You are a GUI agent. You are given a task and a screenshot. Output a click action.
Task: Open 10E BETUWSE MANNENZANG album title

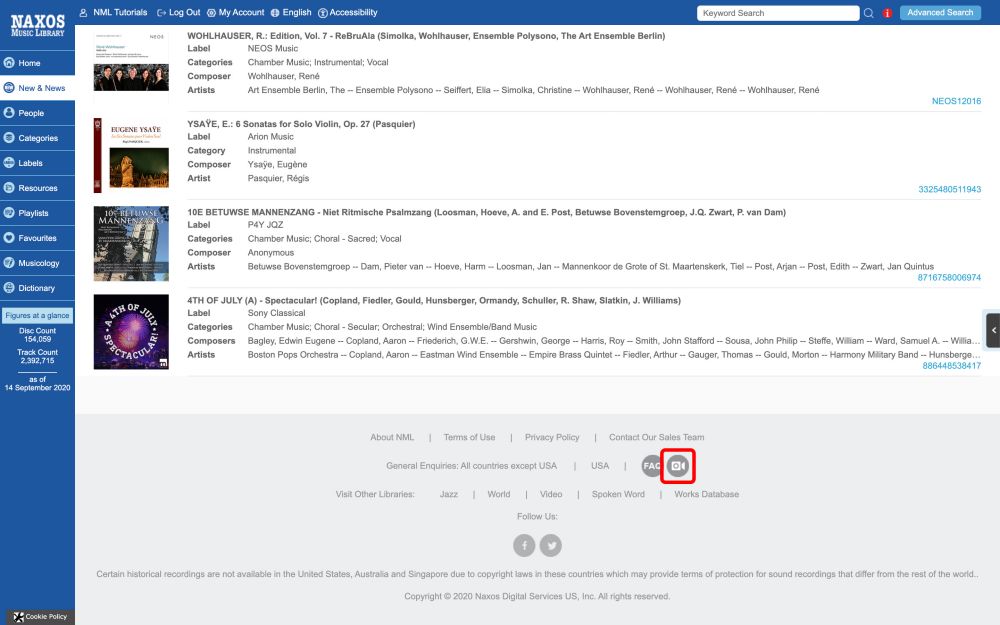487,212
